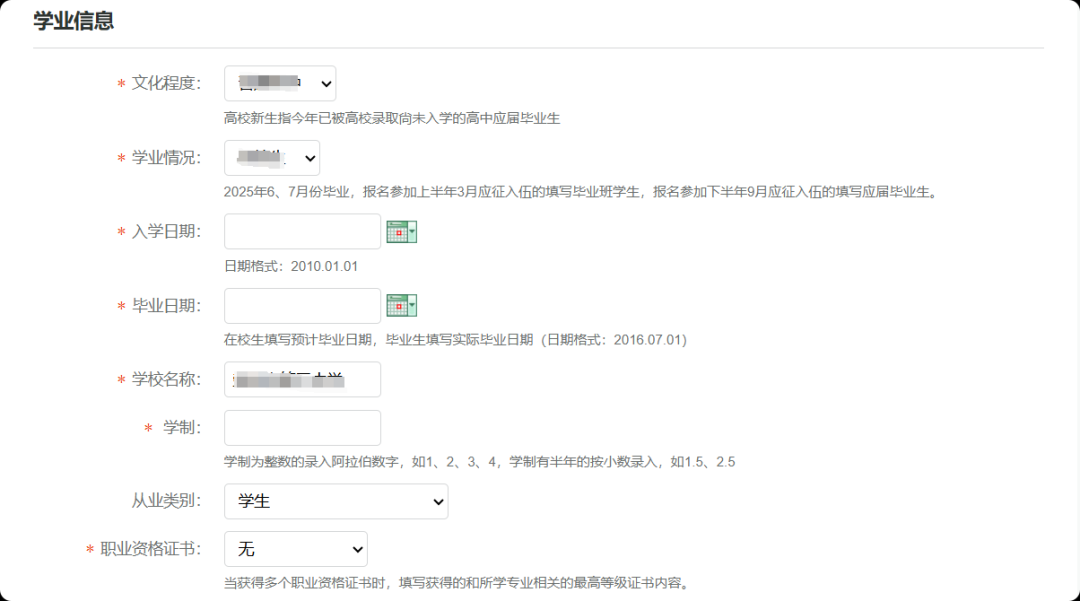Click the 学校名称 label
Image resolution: width=1080 pixels, height=601 pixels.
click(166, 380)
